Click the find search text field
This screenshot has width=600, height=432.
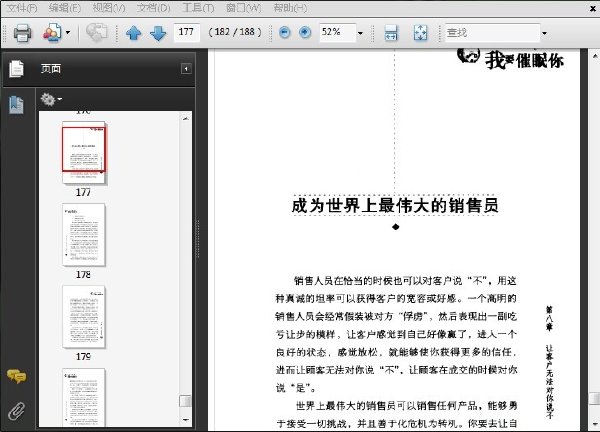pyautogui.click(x=492, y=33)
